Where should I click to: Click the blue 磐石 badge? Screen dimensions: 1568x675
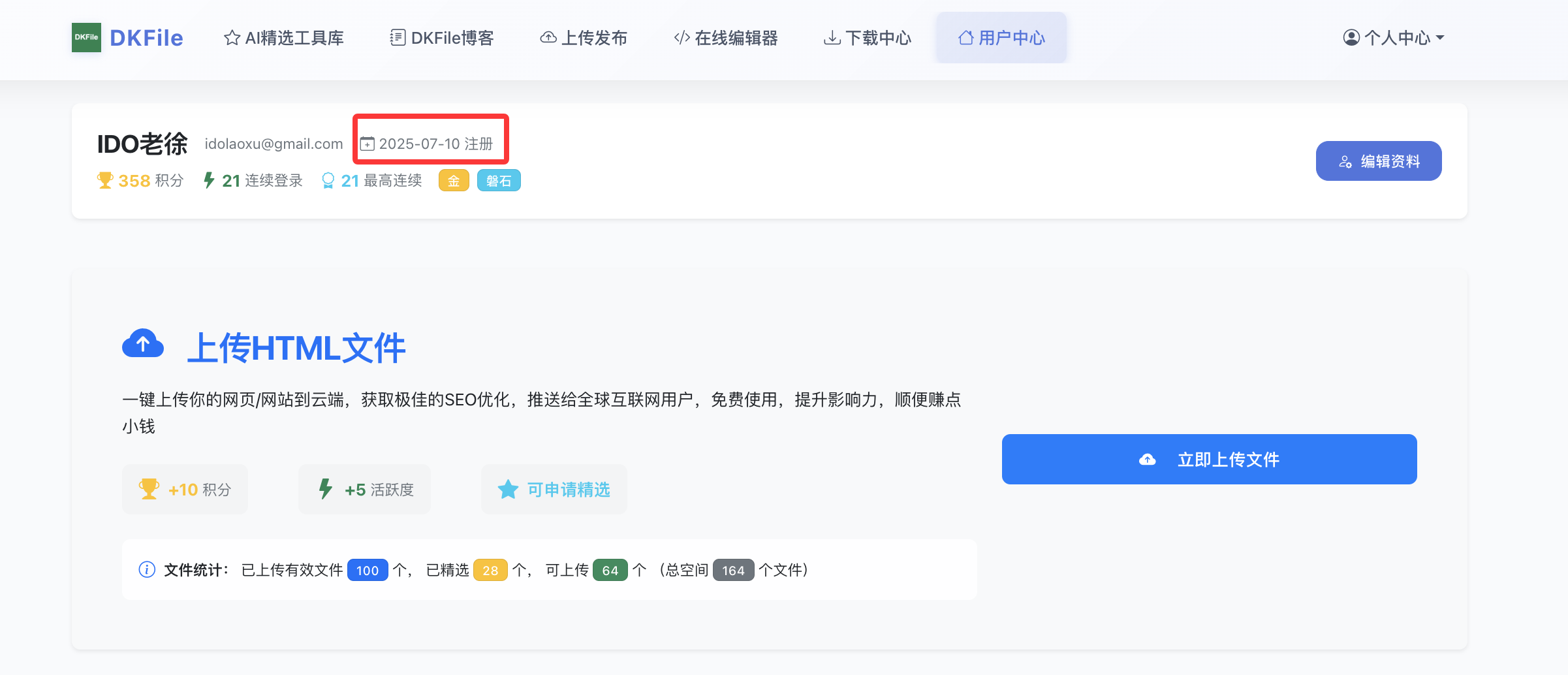499,181
